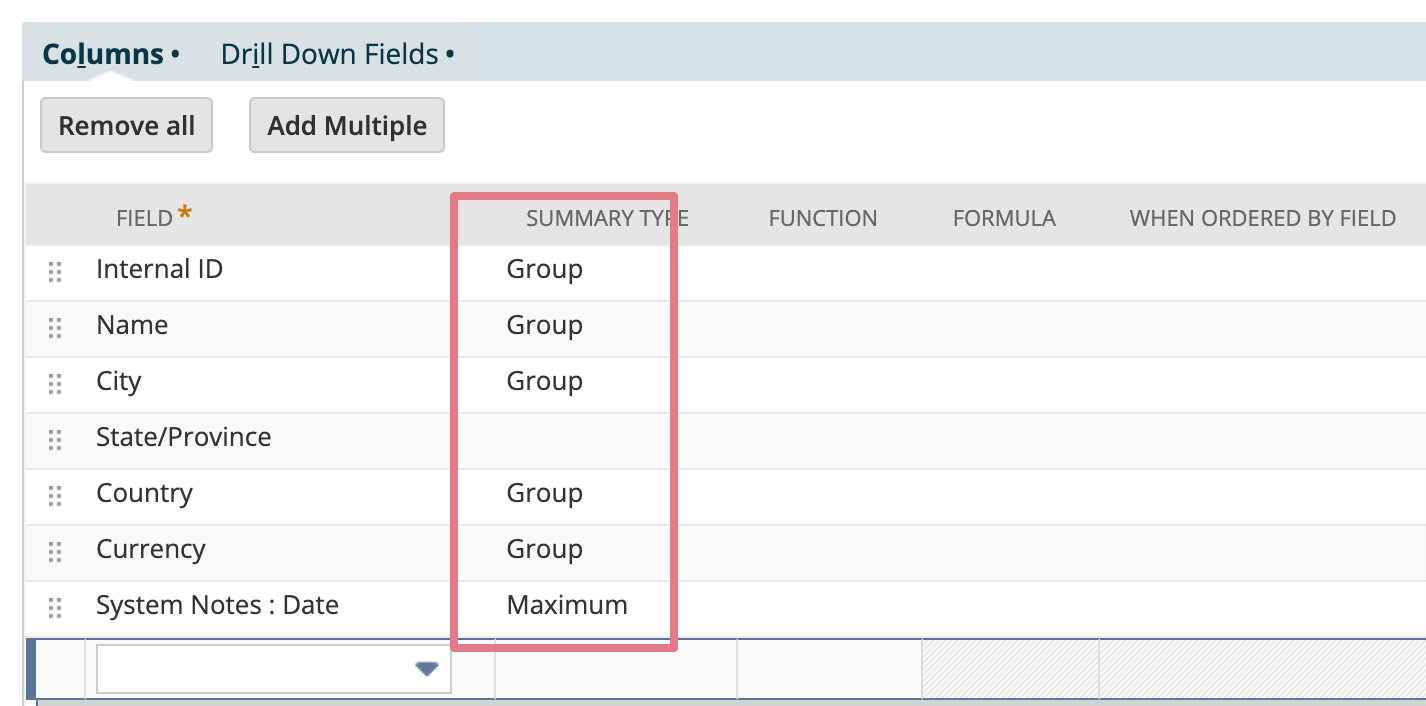Click the Formula column header
The width and height of the screenshot is (1426, 706).
pyautogui.click(x=1004, y=218)
